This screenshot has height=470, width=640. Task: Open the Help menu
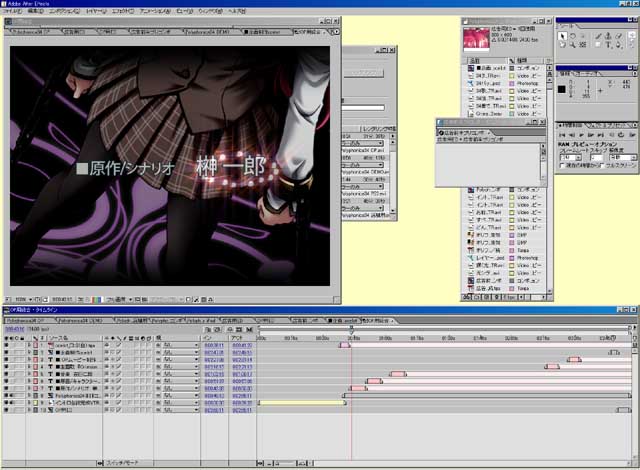(236, 11)
